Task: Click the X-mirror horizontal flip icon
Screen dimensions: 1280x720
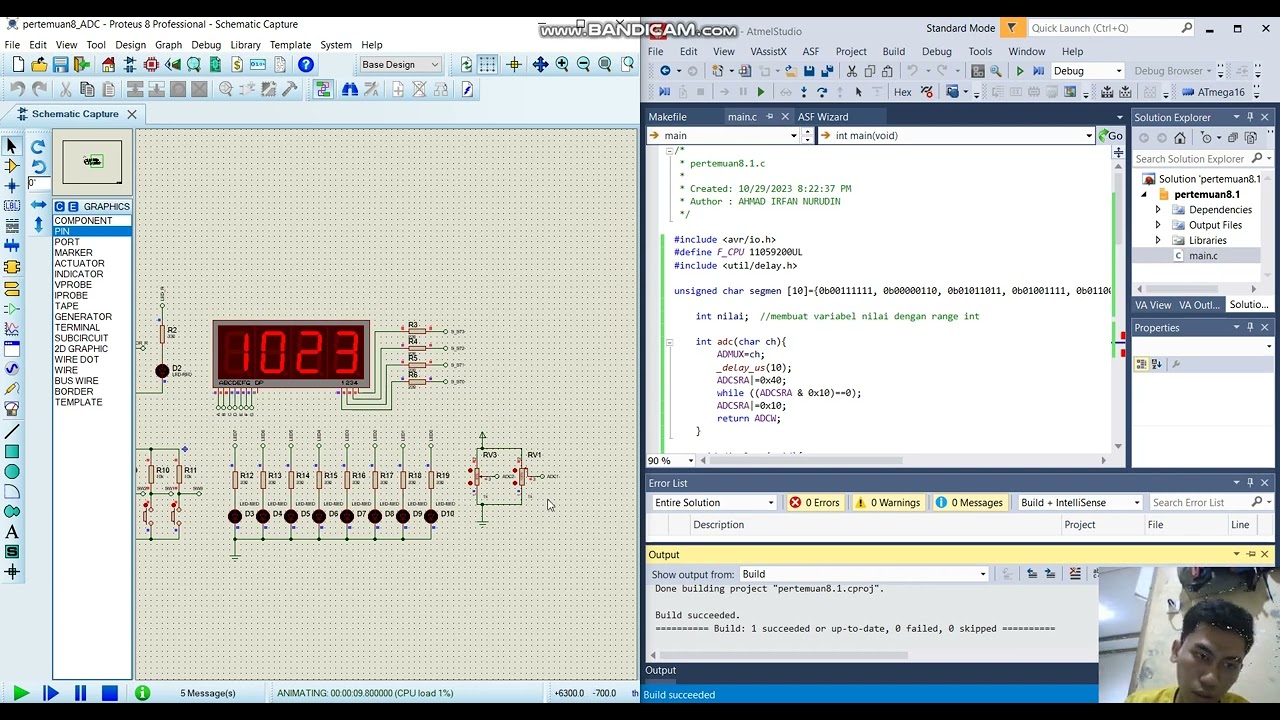Action: 38,205
